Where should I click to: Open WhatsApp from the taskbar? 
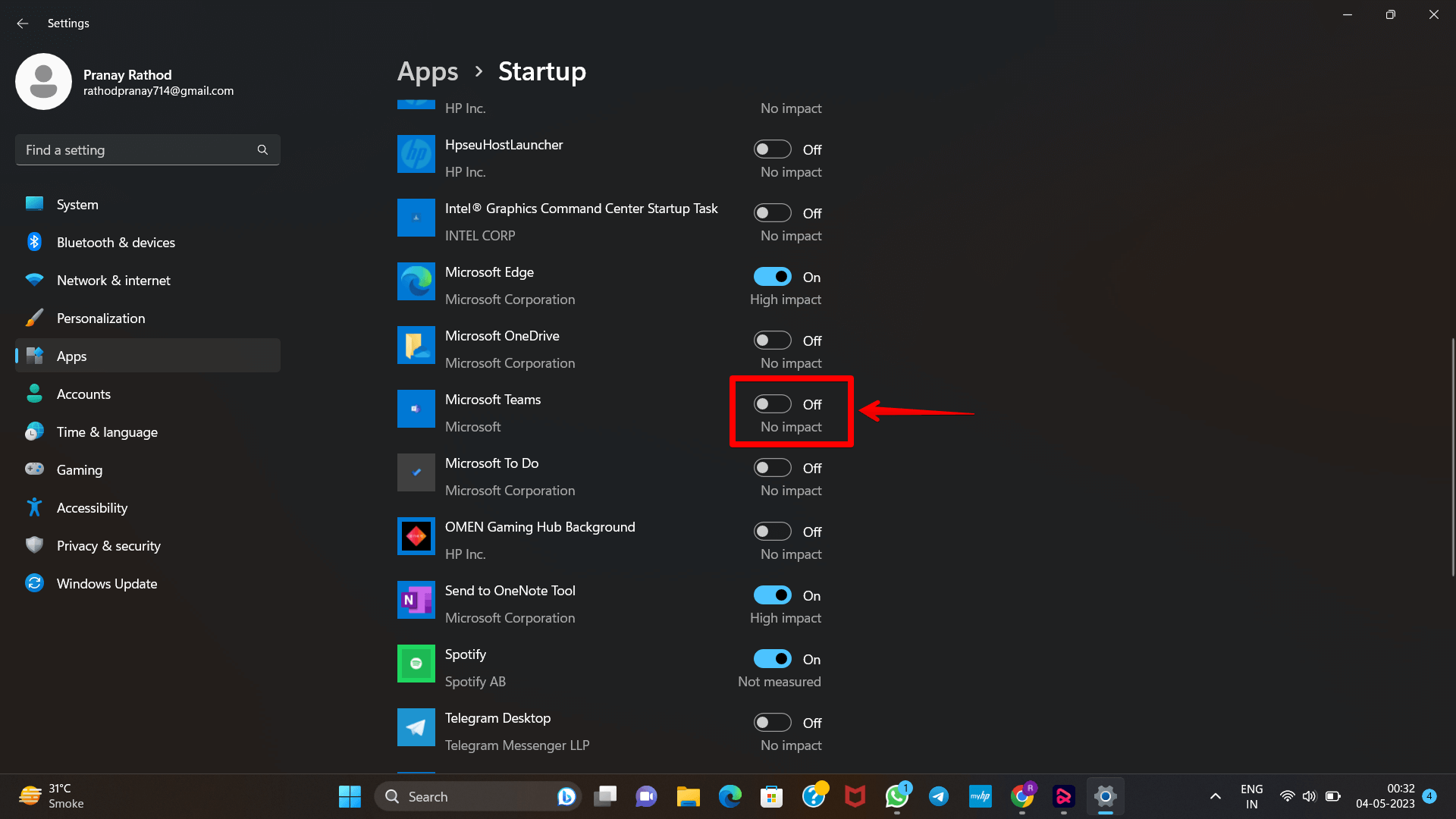click(897, 796)
